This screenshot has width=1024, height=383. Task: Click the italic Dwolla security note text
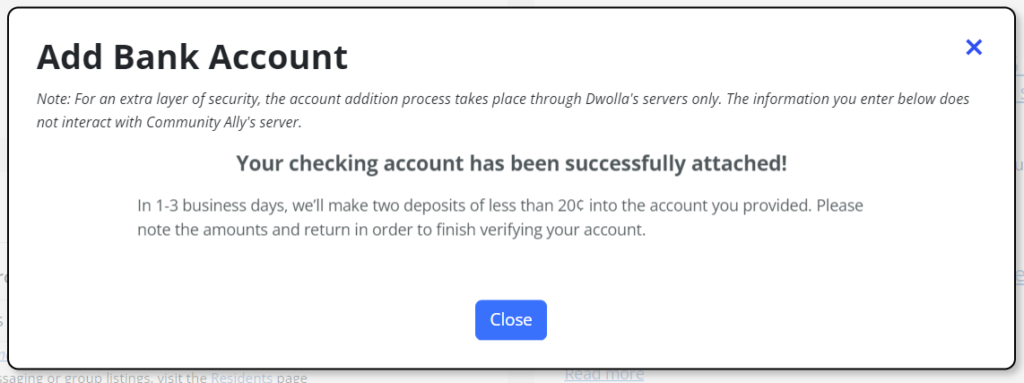(x=503, y=110)
